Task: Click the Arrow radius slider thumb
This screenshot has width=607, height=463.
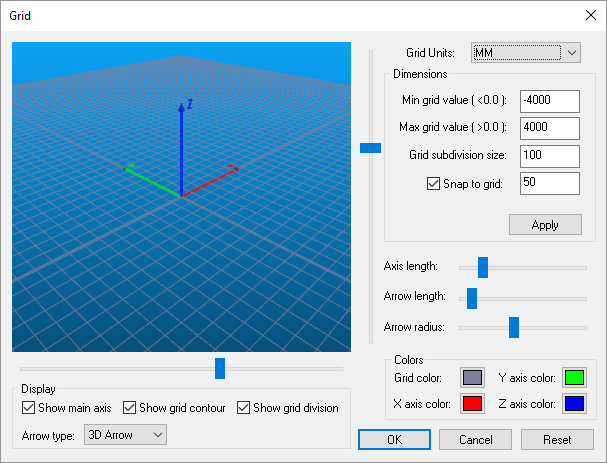Action: point(514,328)
